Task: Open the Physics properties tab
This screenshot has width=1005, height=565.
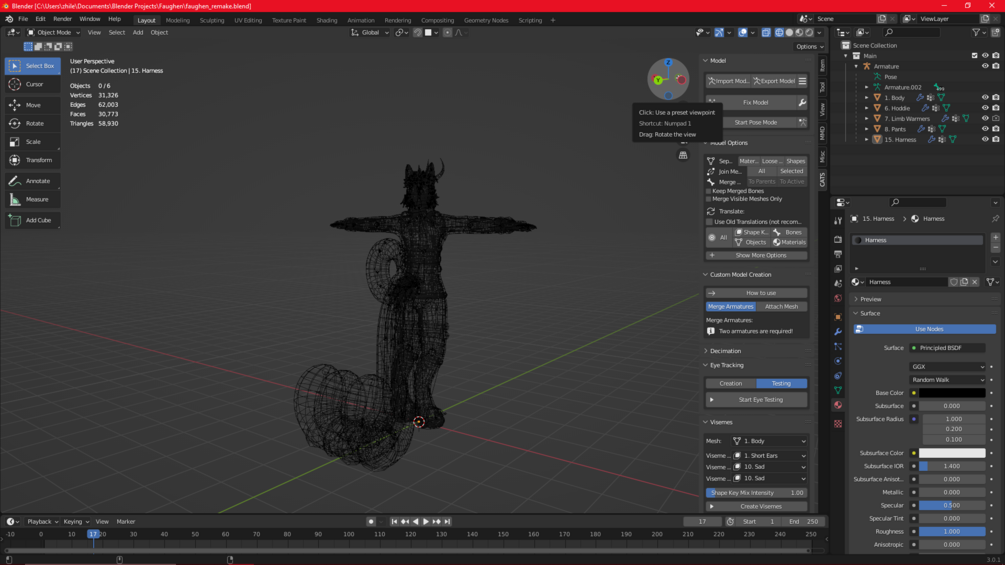Action: [838, 361]
